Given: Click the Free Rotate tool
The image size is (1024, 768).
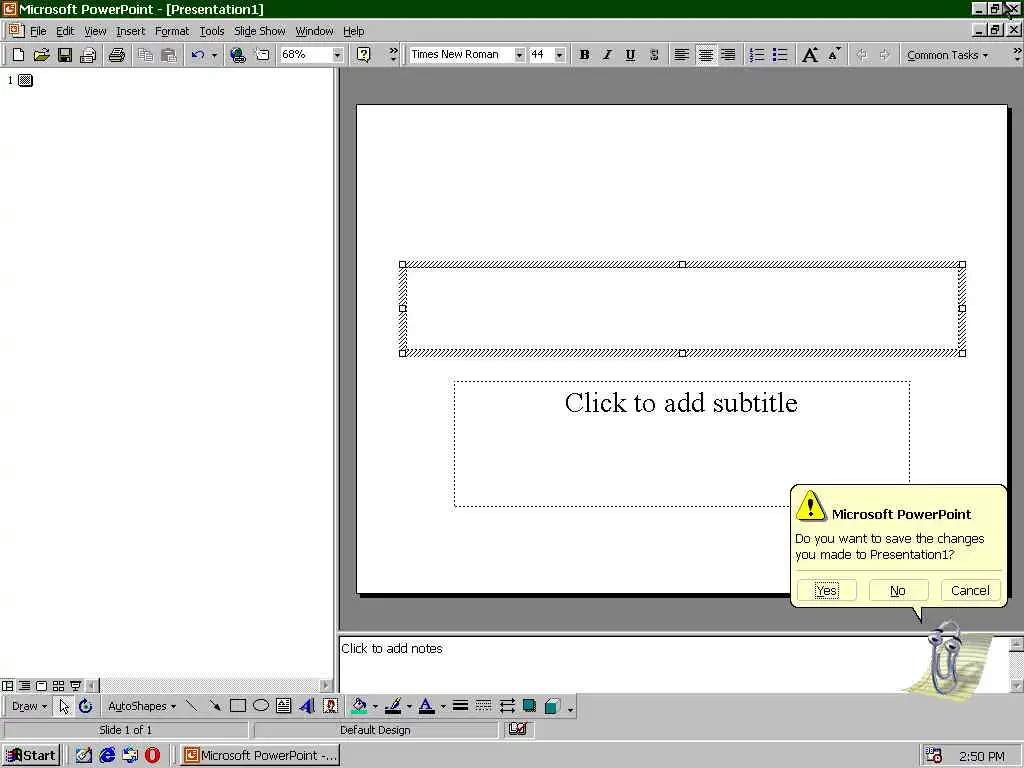Looking at the screenshot, I should pos(86,706).
